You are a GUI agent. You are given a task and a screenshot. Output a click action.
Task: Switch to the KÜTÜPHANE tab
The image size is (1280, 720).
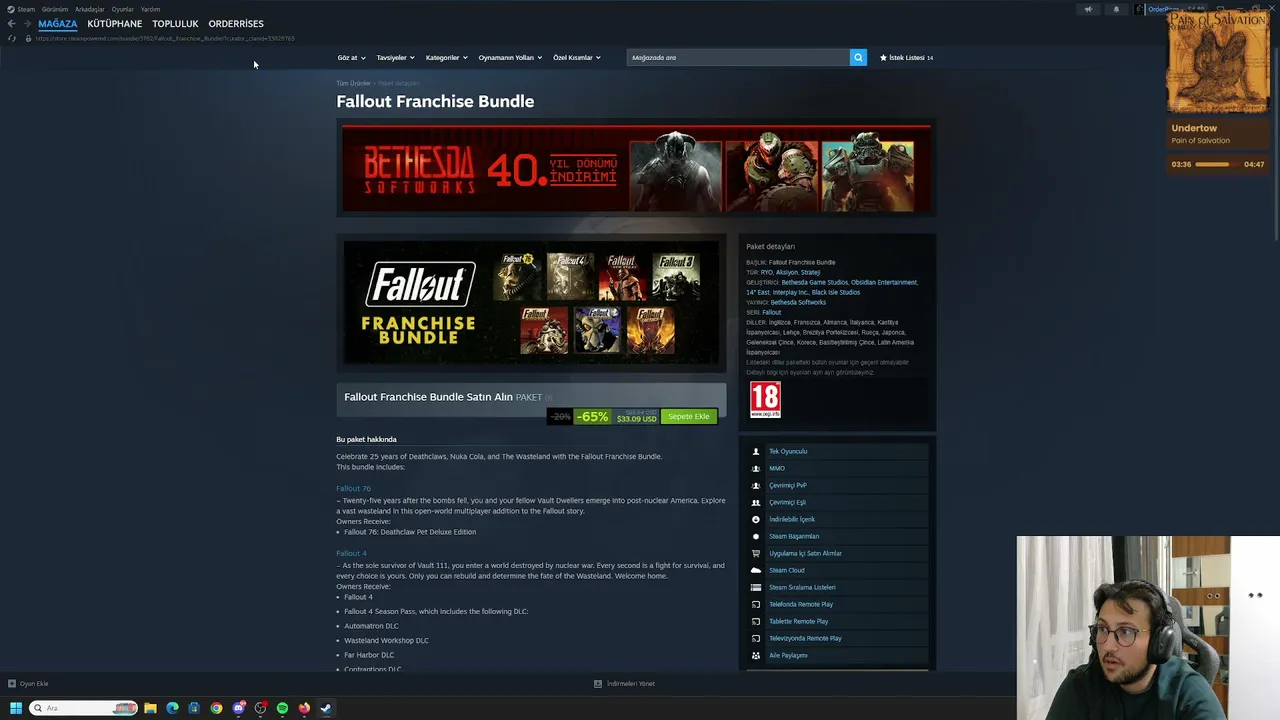115,24
